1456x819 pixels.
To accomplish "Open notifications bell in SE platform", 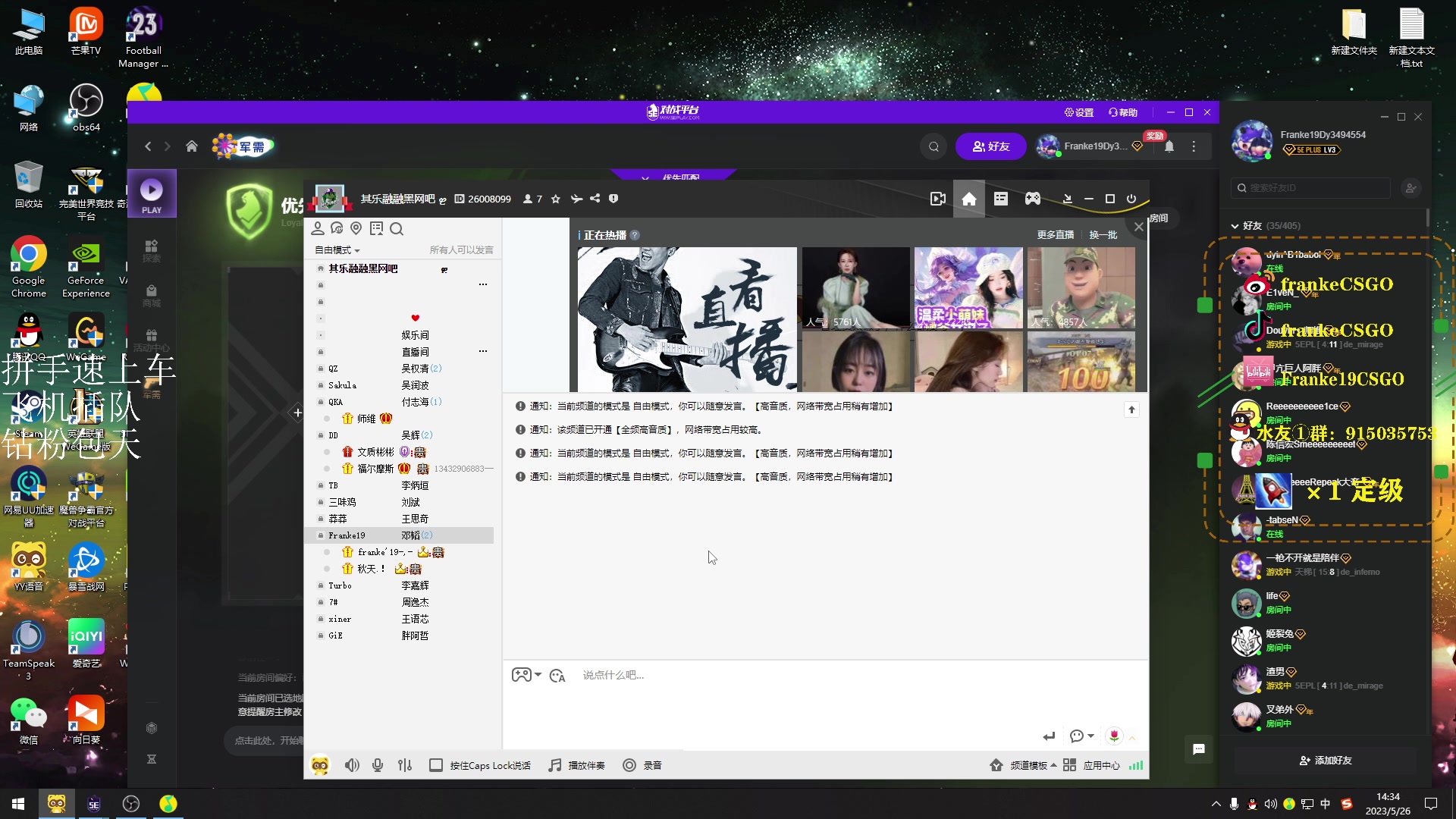I will (x=1169, y=146).
